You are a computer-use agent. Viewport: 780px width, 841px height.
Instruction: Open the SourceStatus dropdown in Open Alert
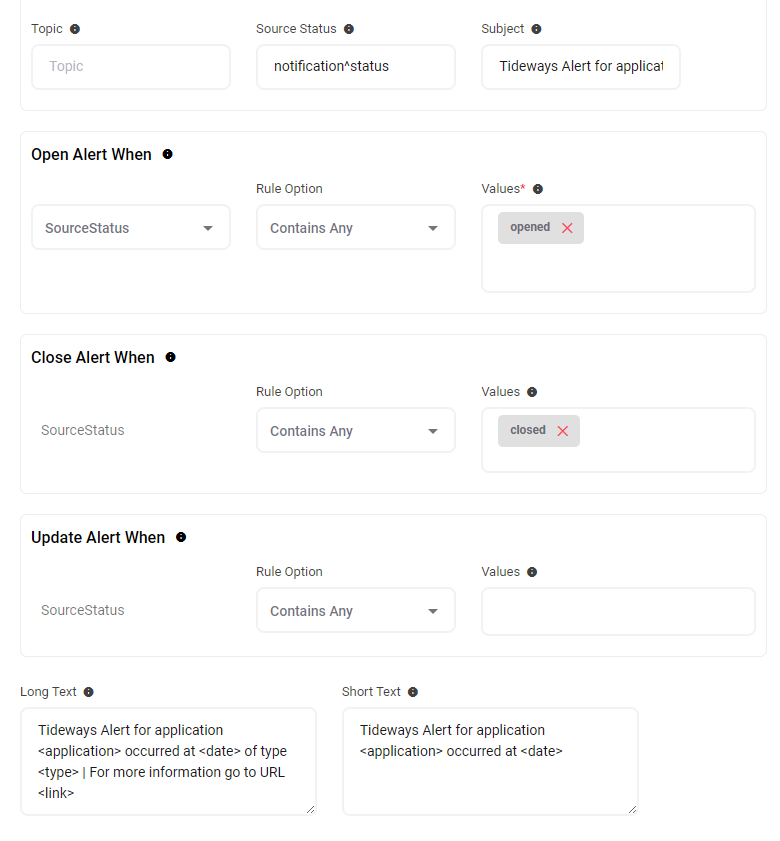click(131, 228)
